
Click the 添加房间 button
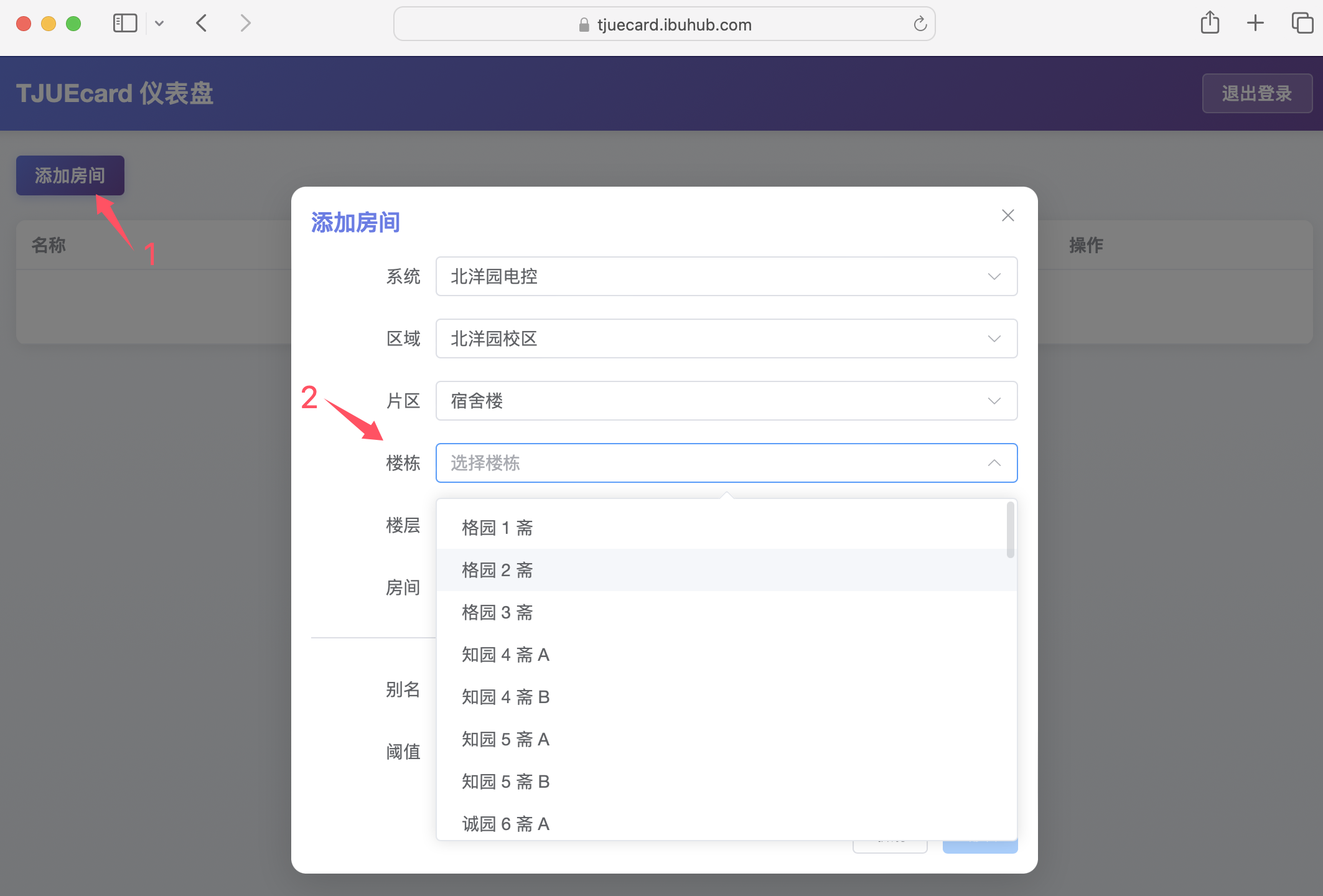point(70,175)
